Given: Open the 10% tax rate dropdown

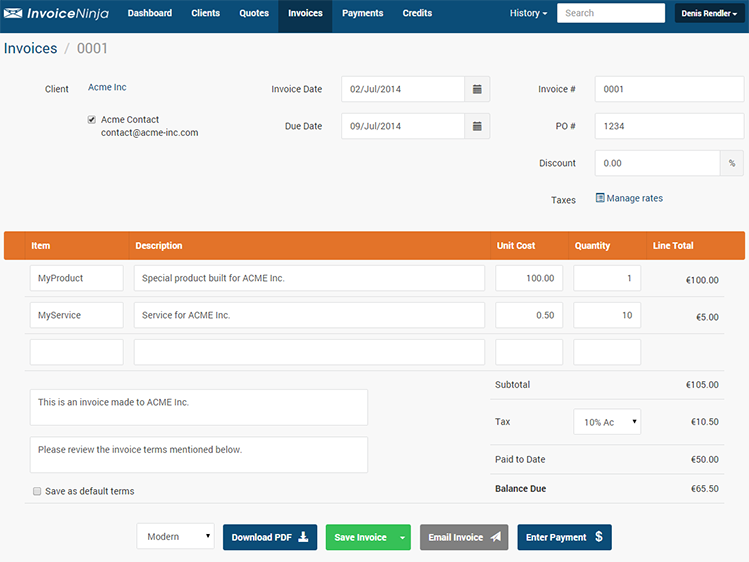Looking at the screenshot, I should point(606,422).
